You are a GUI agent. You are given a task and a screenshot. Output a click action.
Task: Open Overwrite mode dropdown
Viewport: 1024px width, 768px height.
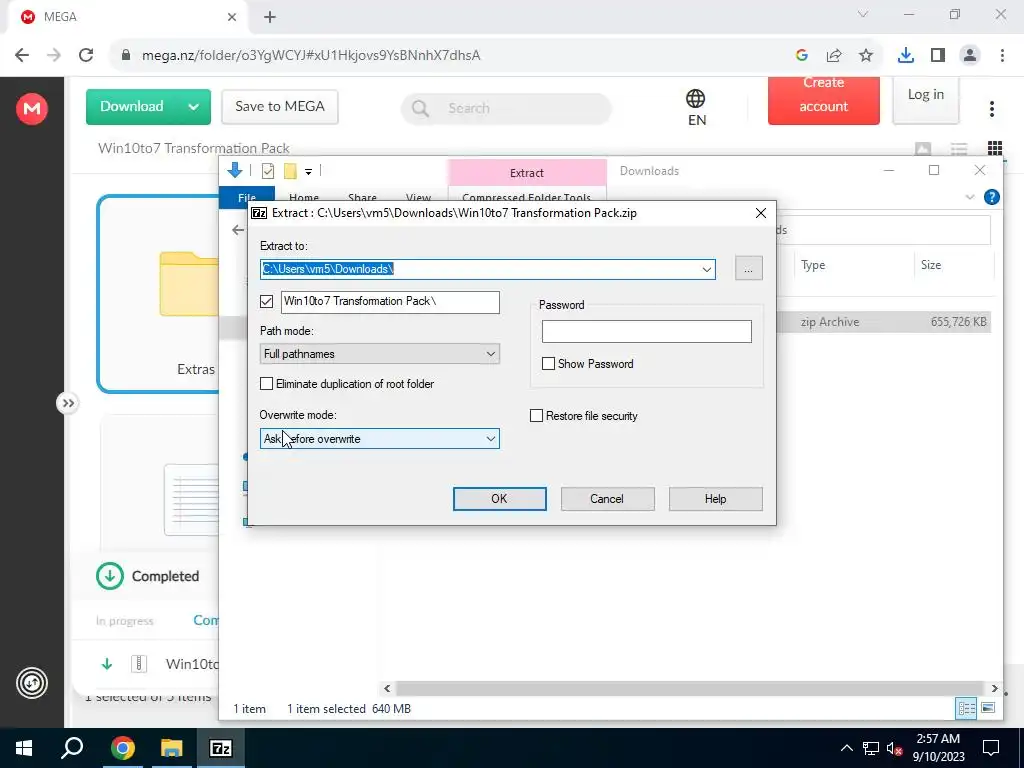coord(379,439)
